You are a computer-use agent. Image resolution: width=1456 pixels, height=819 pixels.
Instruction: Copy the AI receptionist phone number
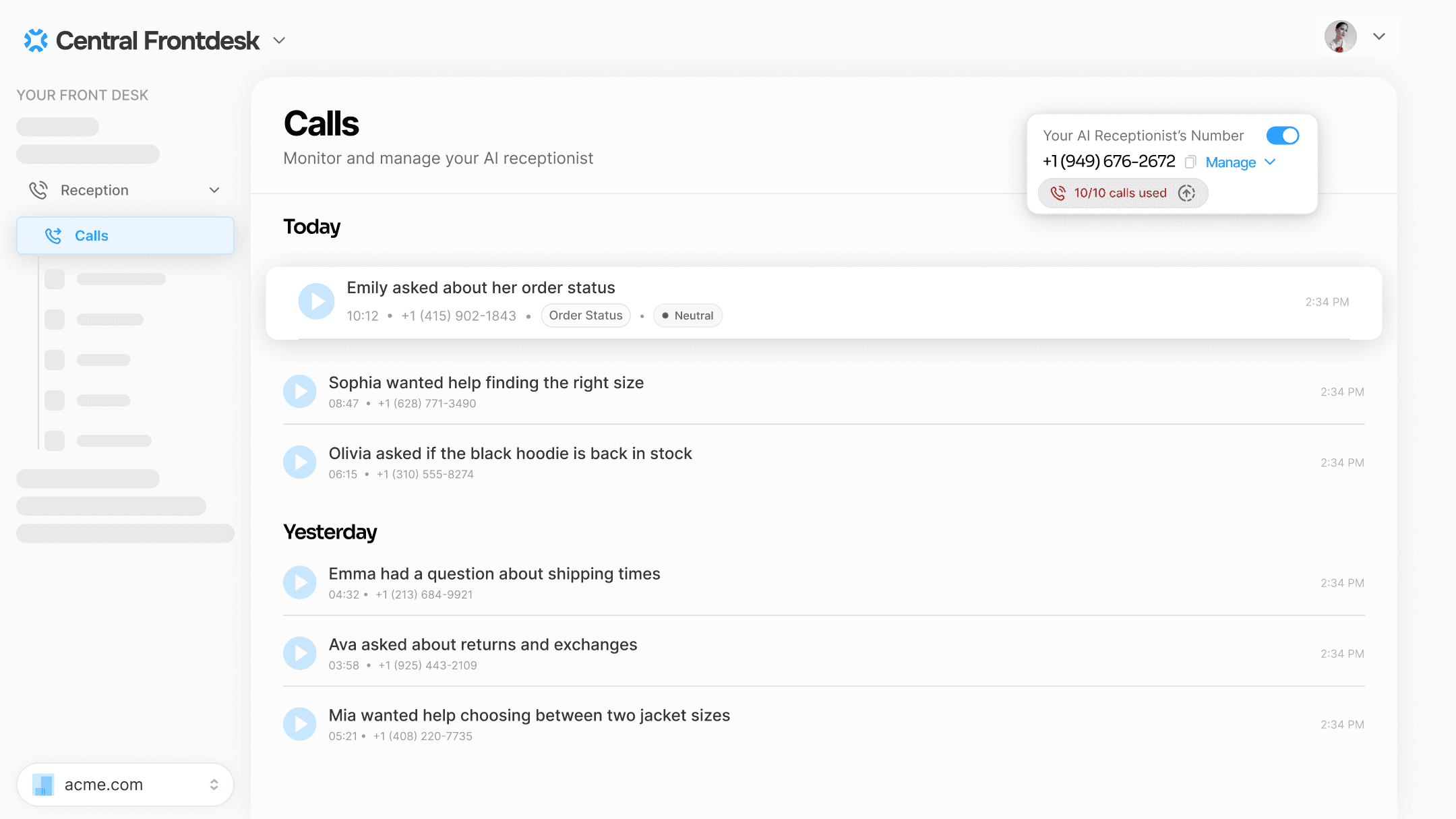(1190, 162)
